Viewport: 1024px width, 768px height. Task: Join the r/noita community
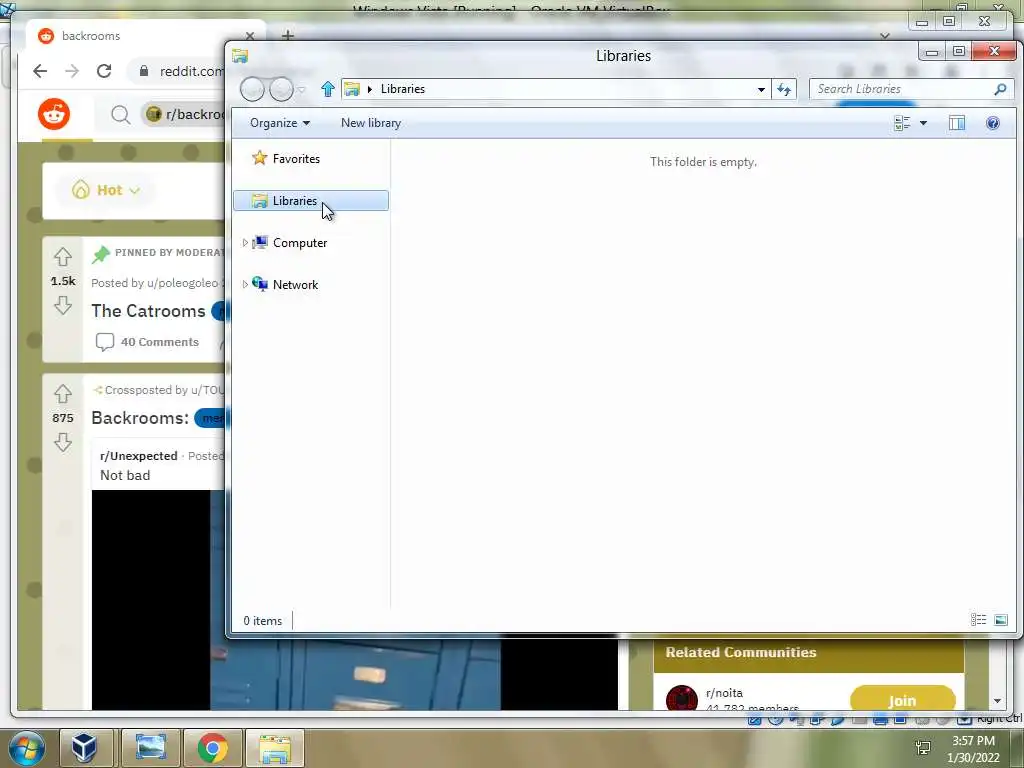click(902, 699)
